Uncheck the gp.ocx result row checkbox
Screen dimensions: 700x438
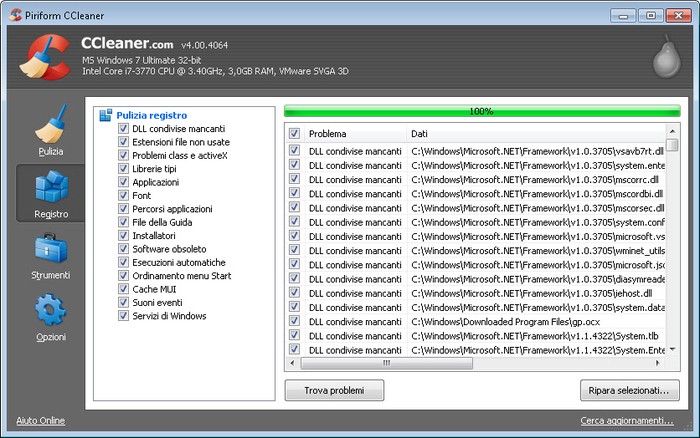click(294, 321)
